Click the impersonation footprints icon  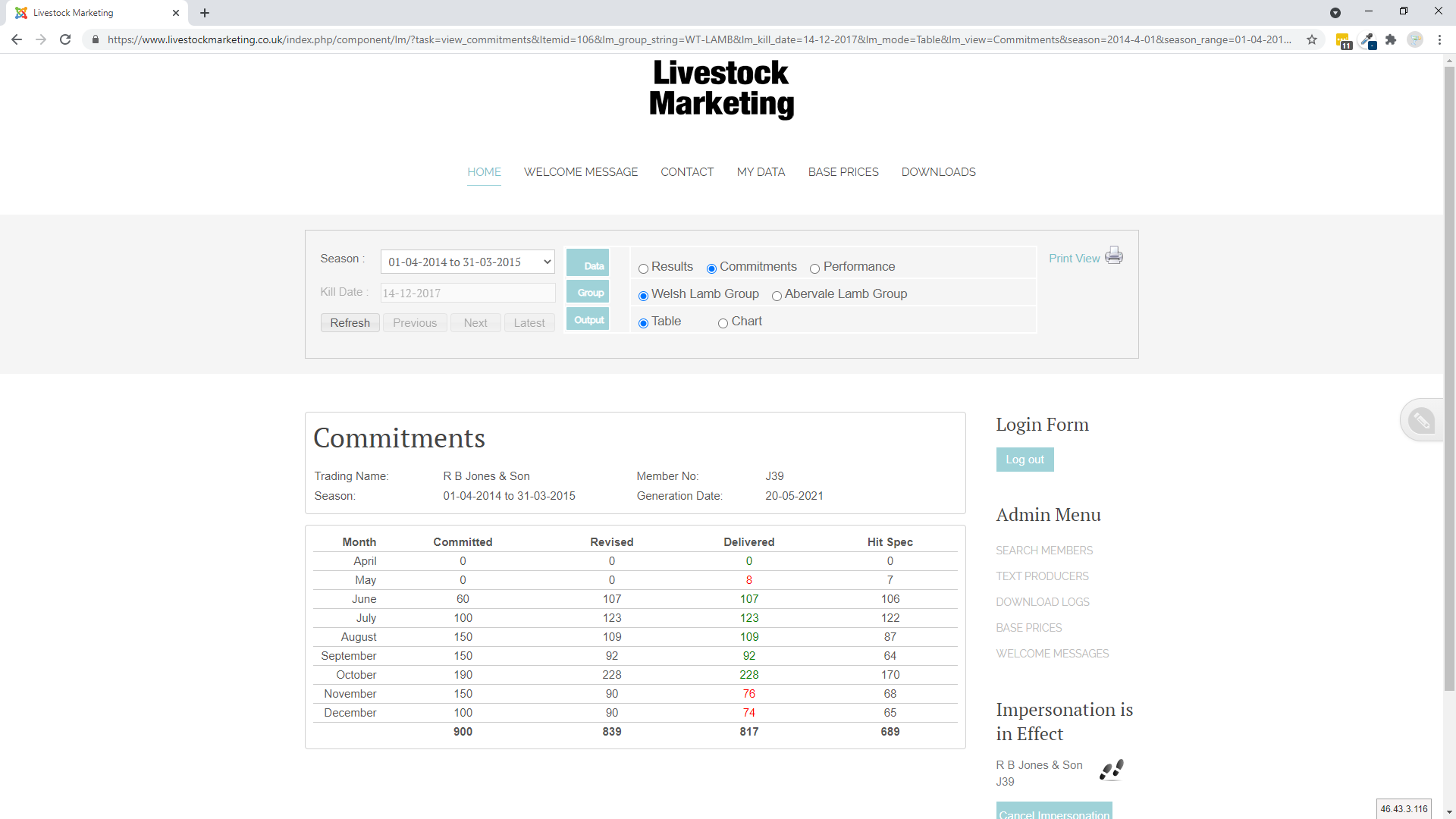click(1111, 770)
